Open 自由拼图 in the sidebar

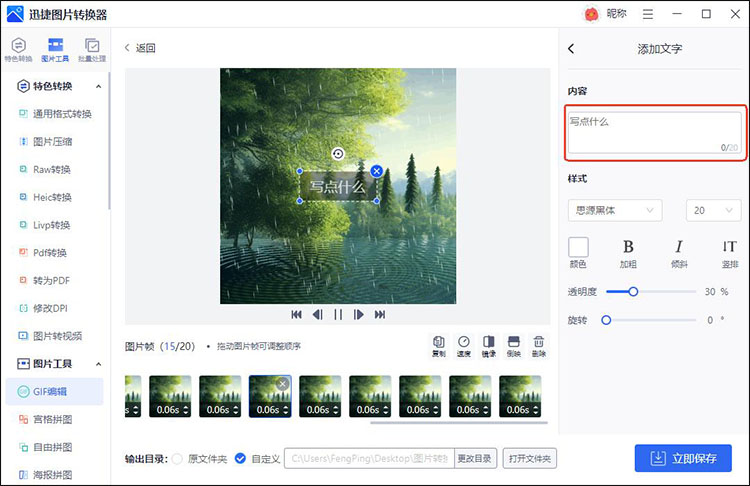(45, 447)
